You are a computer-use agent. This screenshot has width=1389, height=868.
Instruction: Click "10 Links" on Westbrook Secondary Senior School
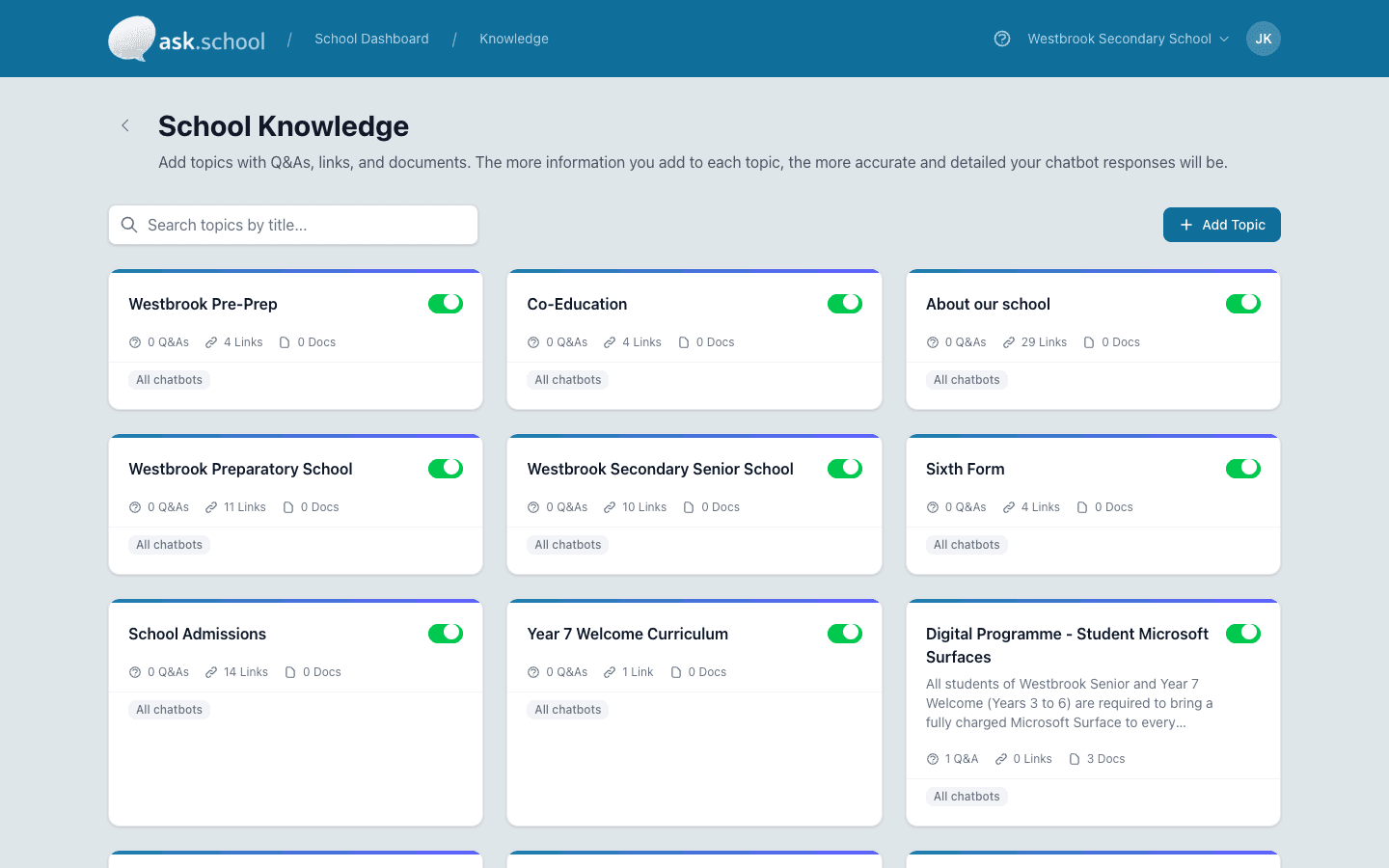[644, 507]
